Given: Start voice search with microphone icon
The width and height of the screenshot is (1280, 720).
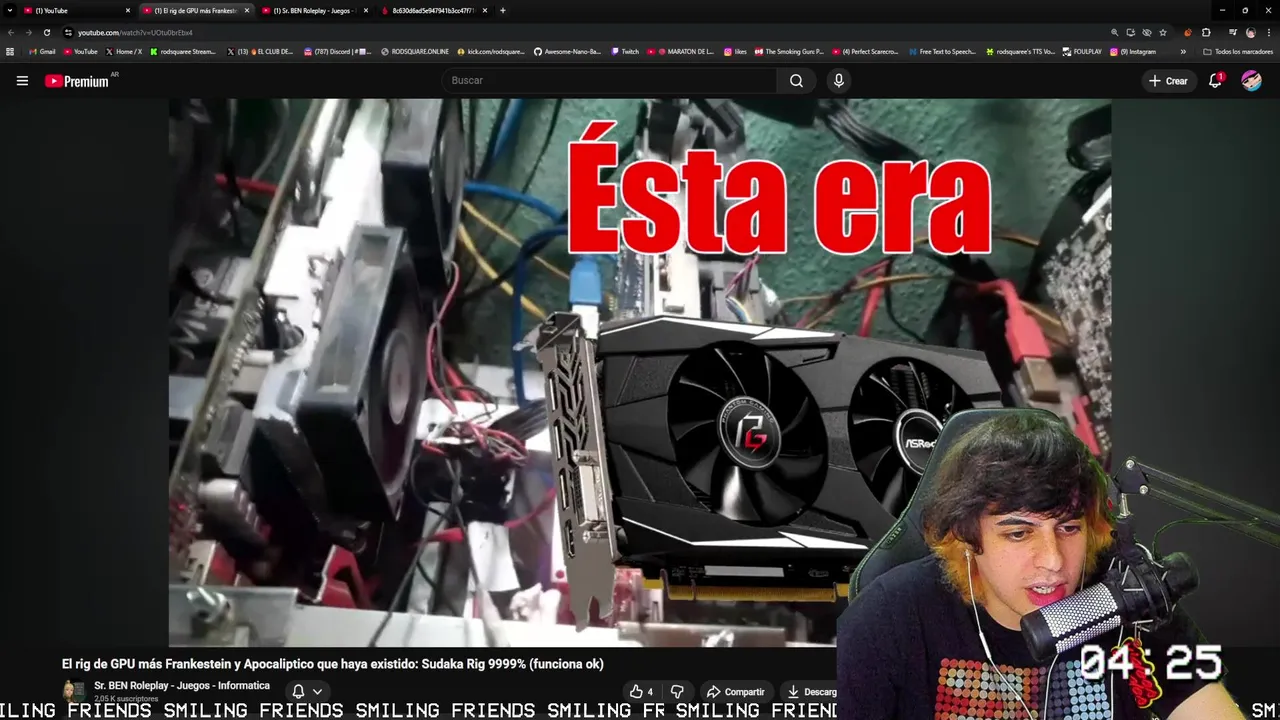Looking at the screenshot, I should [x=839, y=81].
